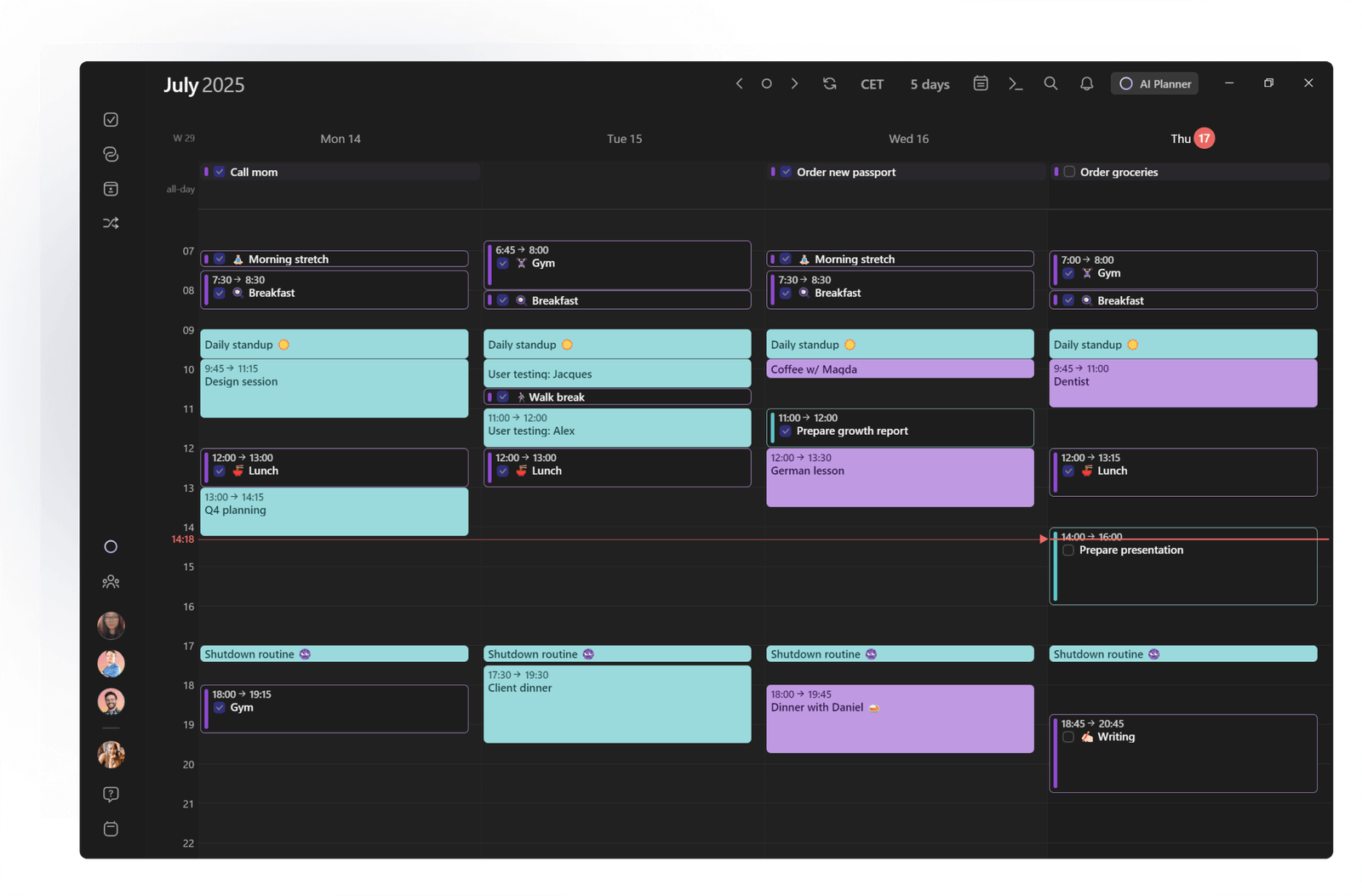This screenshot has width=1362, height=896.
Task: Select the shuffle icon in the sidebar
Action: click(x=111, y=222)
